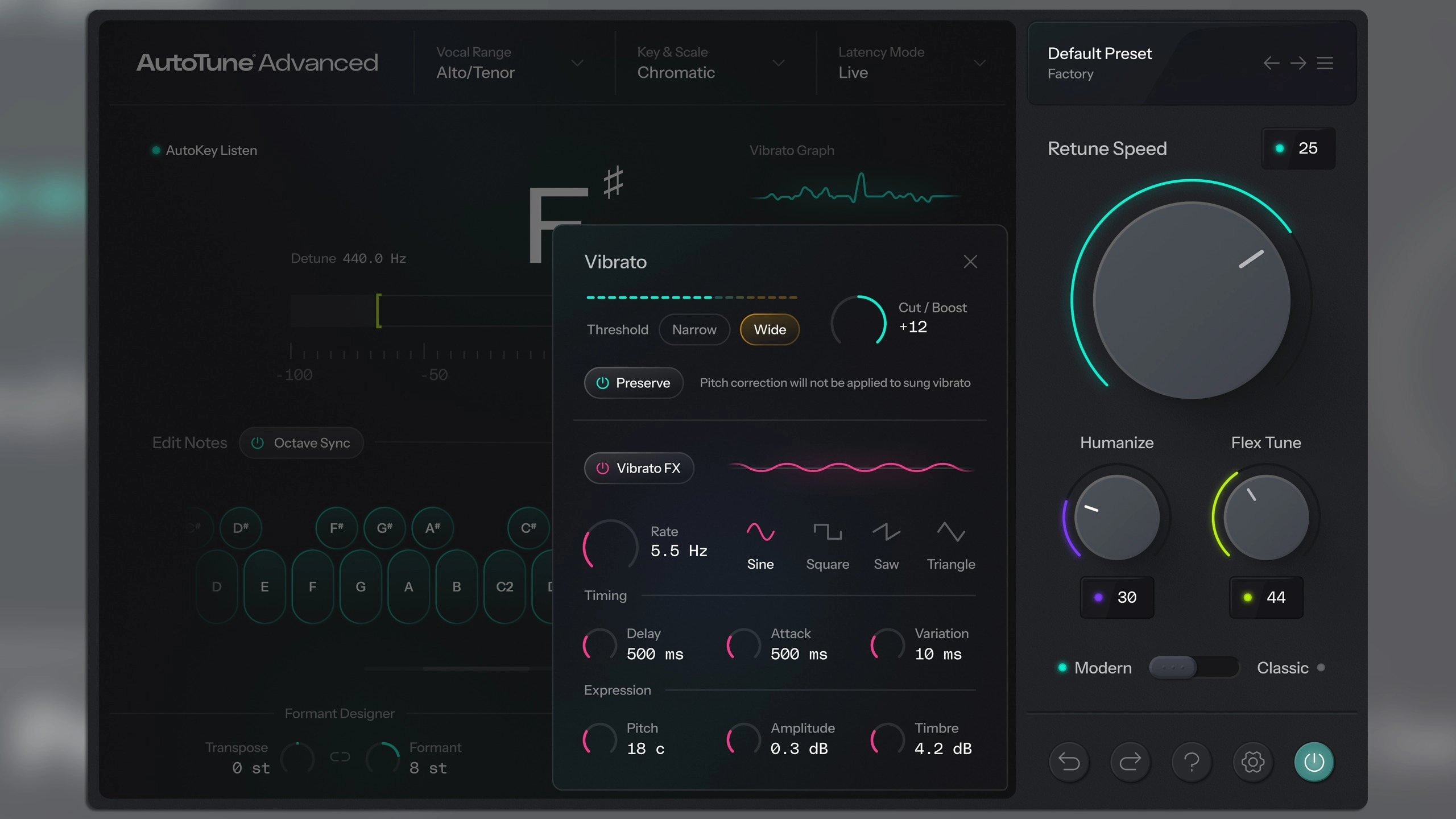Flip the Modern/Classic mode switch
Viewport: 1456px width, 819px height.
[x=1193, y=667]
